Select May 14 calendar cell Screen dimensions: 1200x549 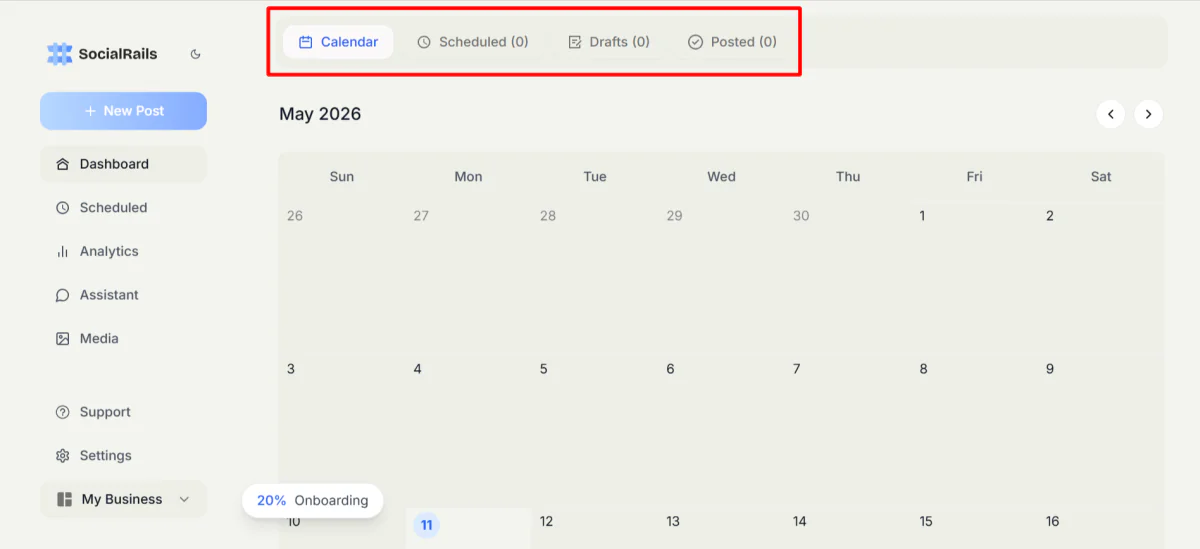pos(848,529)
